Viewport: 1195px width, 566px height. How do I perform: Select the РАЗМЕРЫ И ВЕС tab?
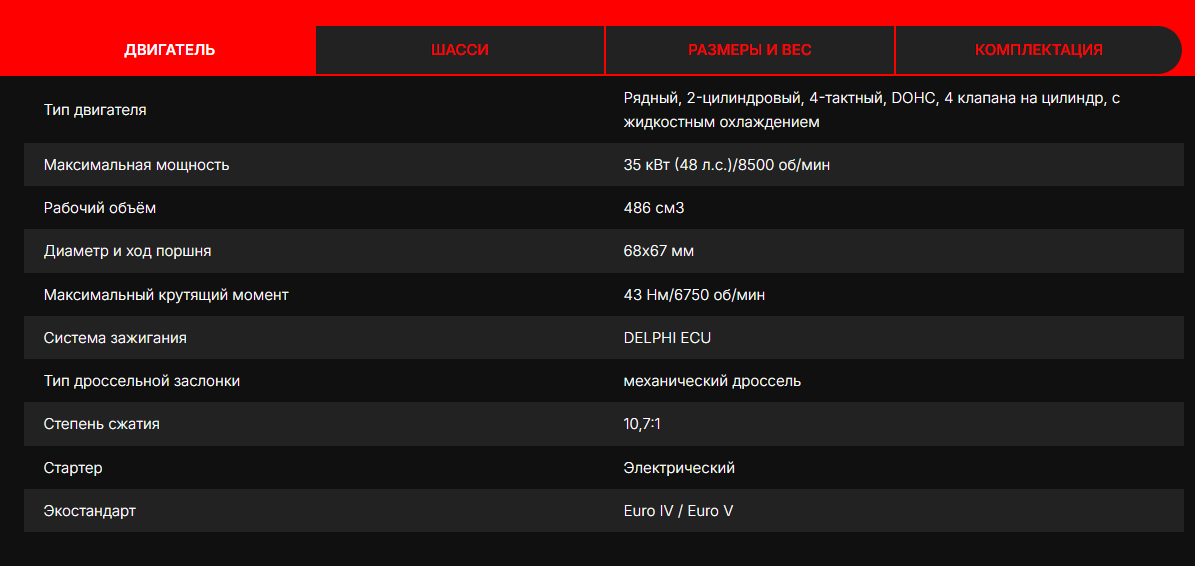(750, 50)
